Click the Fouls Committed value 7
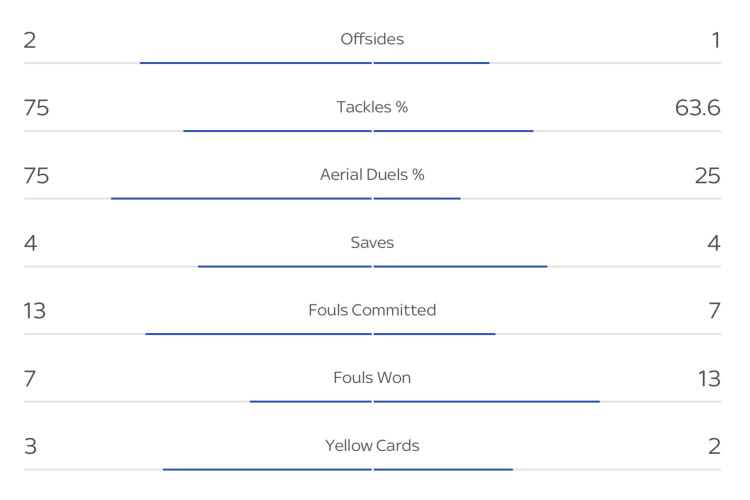The width and height of the screenshot is (750, 500). [714, 311]
